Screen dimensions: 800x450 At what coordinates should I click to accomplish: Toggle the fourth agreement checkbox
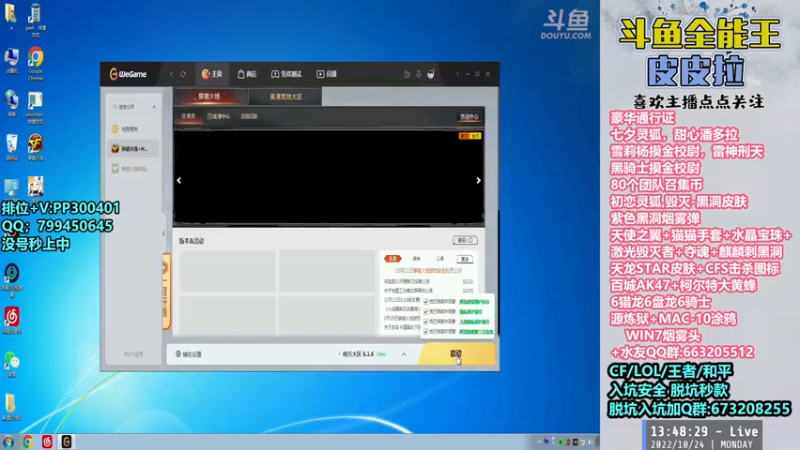(426, 332)
